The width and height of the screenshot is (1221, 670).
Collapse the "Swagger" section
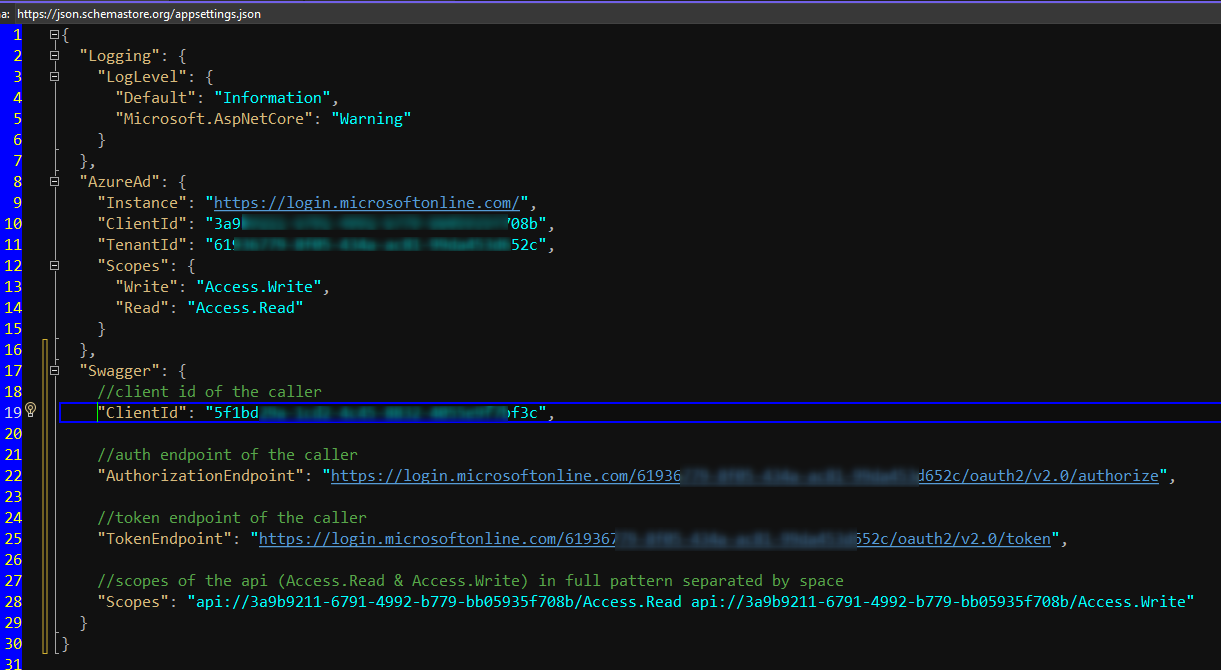pyautogui.click(x=55, y=371)
